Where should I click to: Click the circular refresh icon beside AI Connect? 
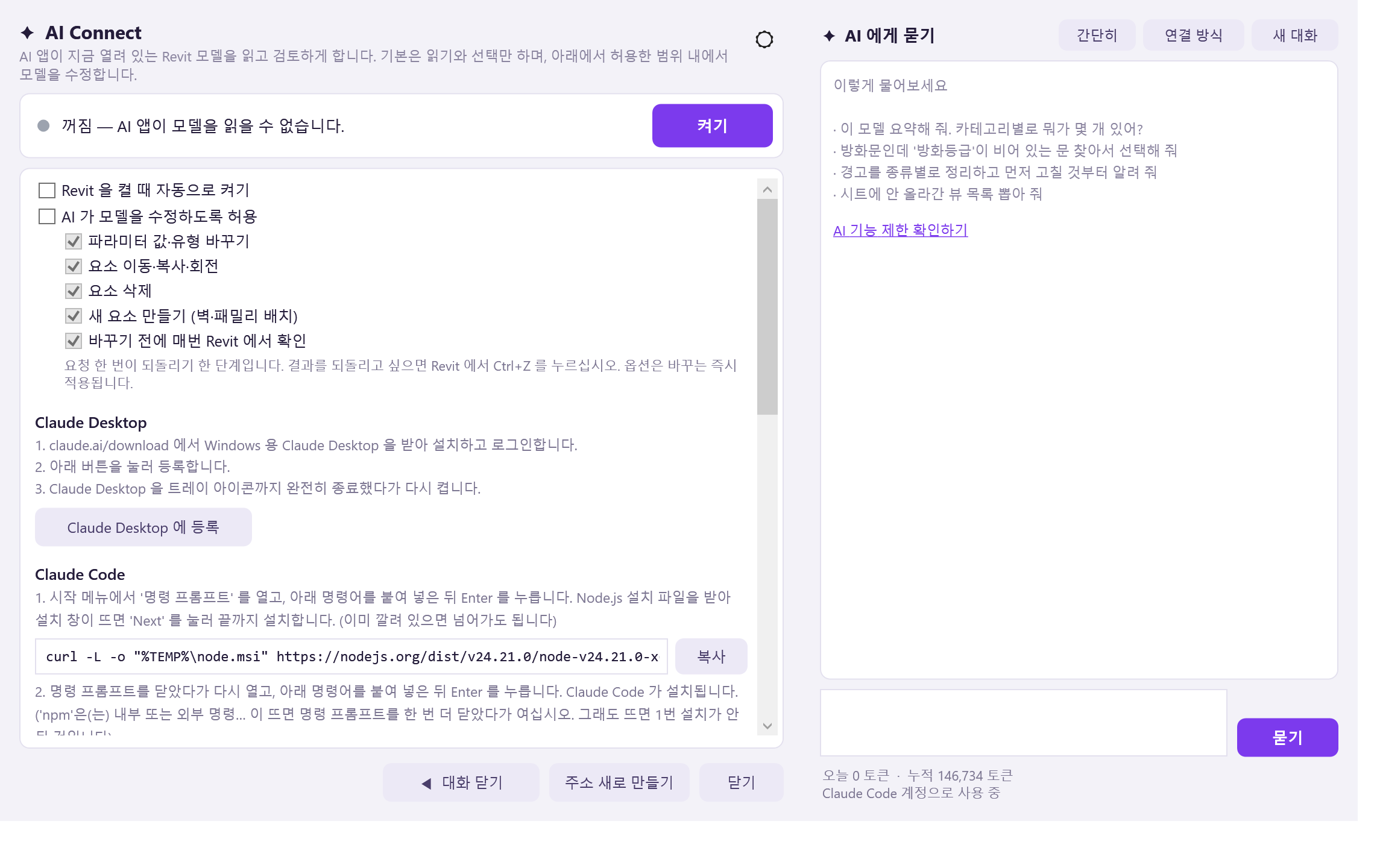(764, 40)
